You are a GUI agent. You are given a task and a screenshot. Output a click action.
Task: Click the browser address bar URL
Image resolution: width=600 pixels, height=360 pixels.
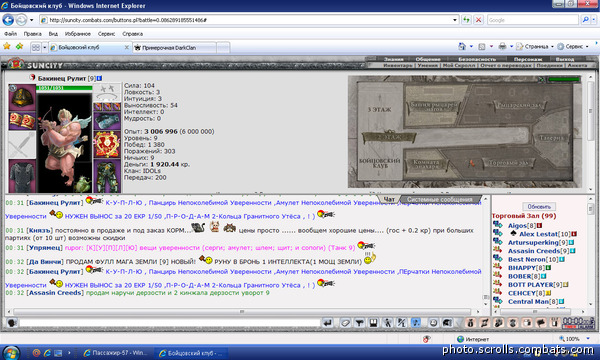click(128, 20)
